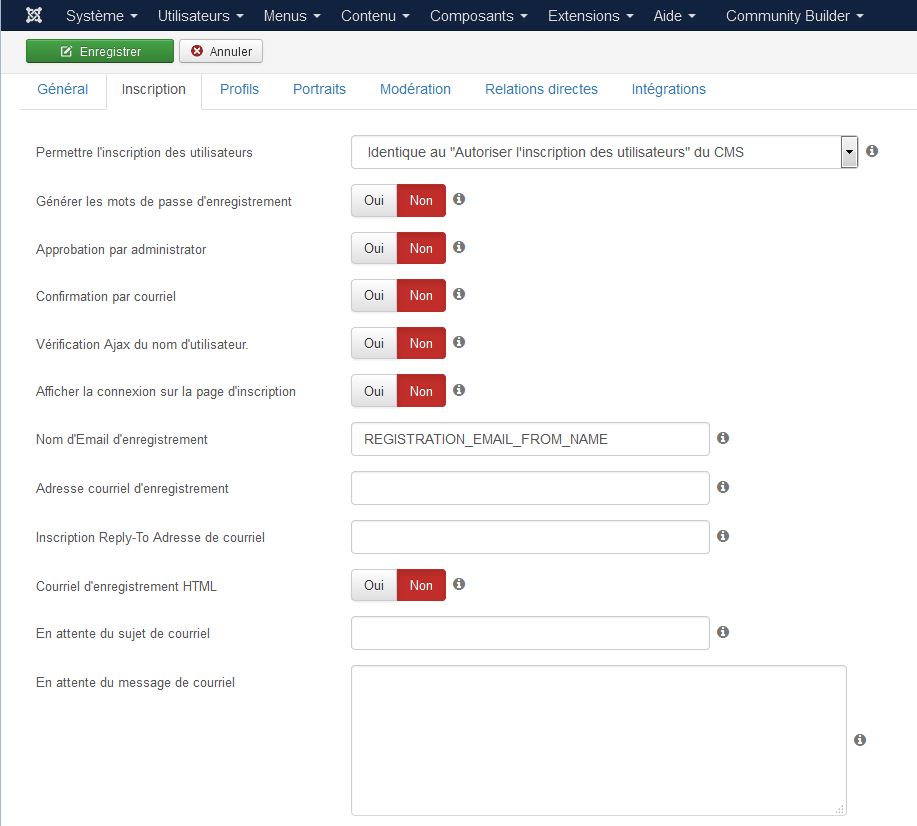Focus the En attente du sujet field
917x826 pixels.
click(x=530, y=633)
